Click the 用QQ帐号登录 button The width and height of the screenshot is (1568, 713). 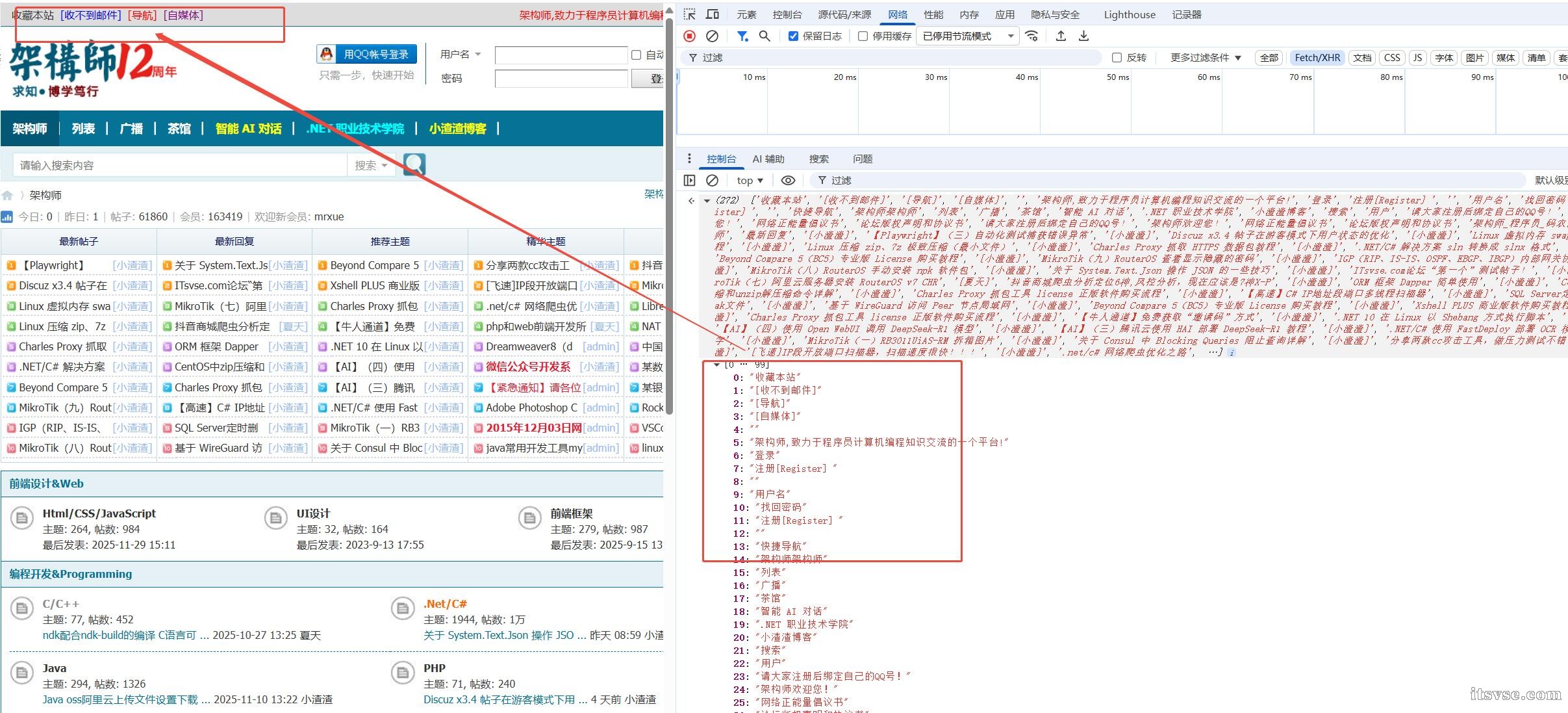(368, 54)
